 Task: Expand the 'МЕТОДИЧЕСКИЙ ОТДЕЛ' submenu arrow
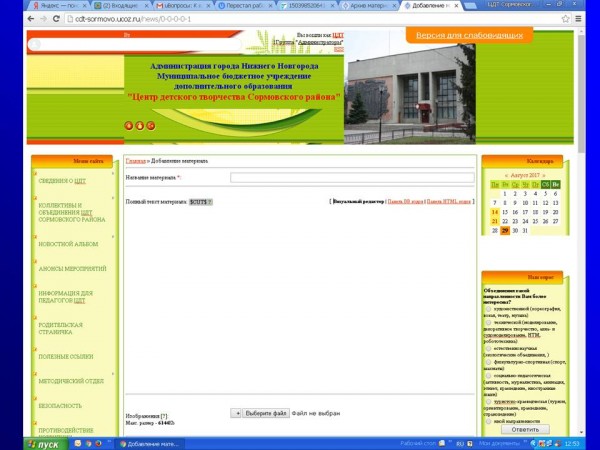(x=113, y=374)
